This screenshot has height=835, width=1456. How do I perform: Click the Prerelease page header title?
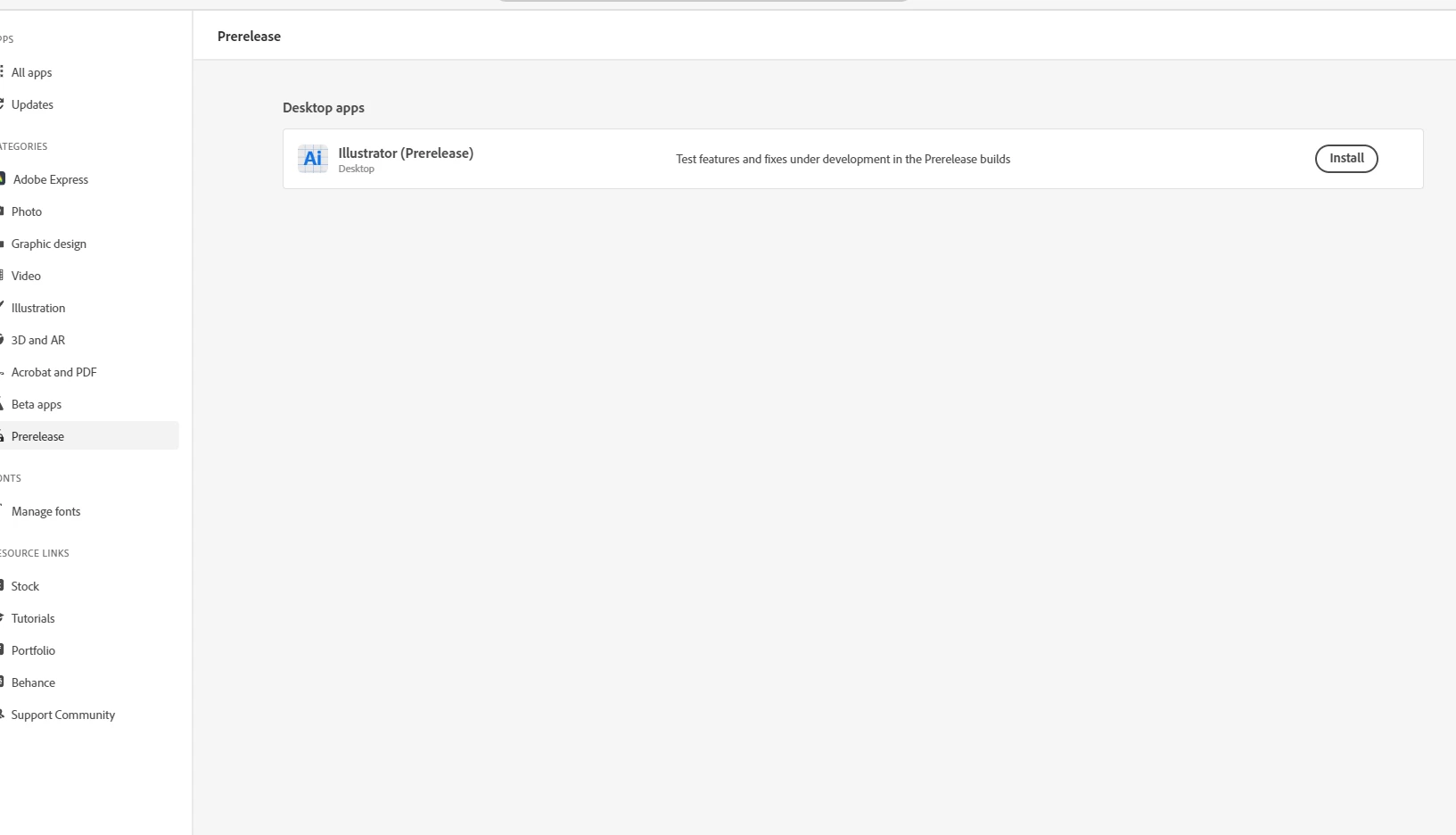[x=249, y=36]
